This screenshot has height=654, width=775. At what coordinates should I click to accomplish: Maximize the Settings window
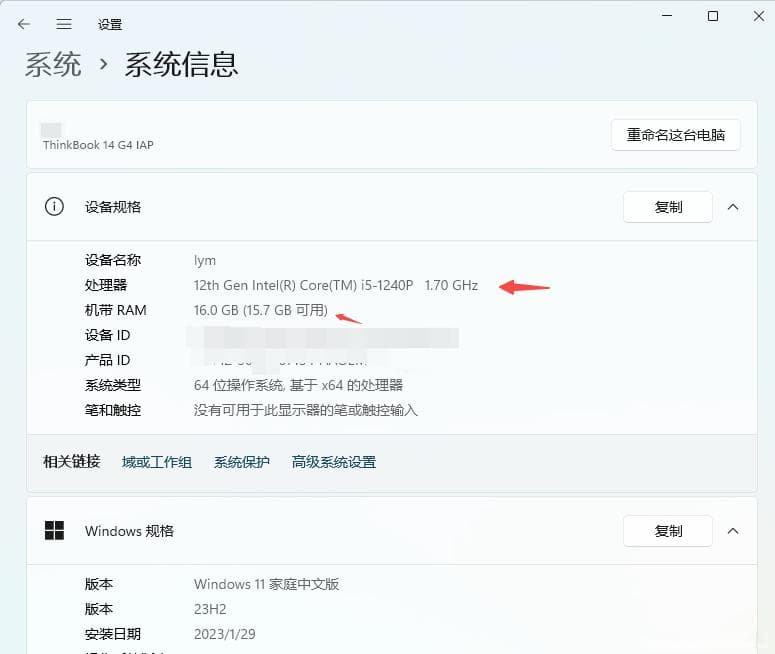[713, 16]
